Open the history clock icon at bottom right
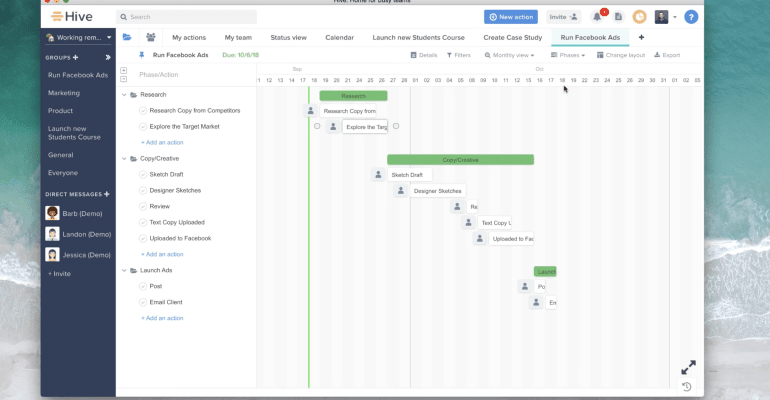Viewport: 770px width, 400px height. coord(687,387)
